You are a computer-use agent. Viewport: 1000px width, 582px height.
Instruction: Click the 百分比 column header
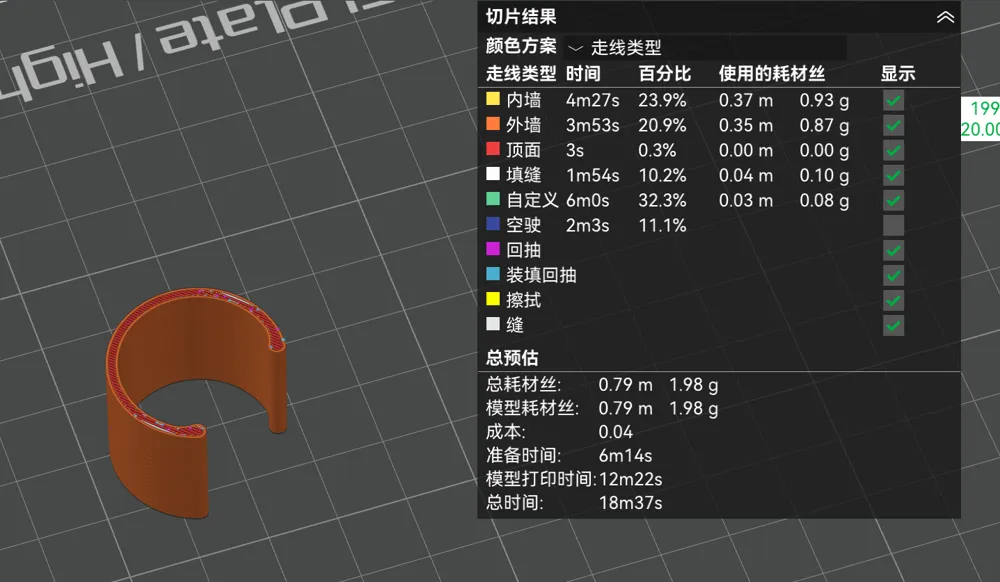[x=665, y=74]
